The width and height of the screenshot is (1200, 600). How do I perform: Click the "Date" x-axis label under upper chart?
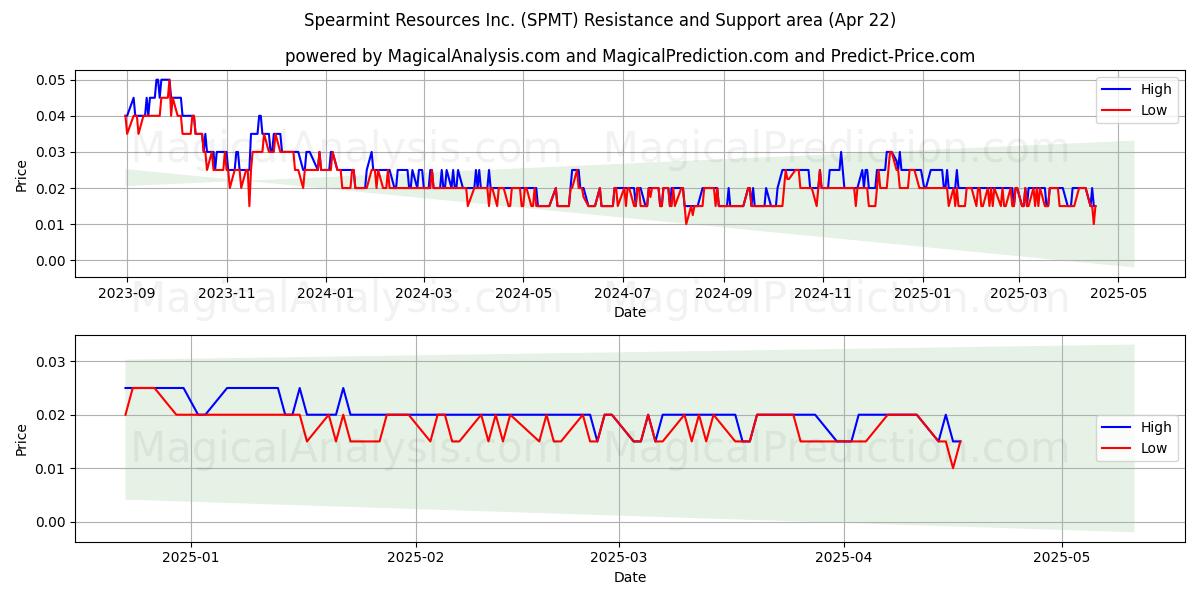630,312
